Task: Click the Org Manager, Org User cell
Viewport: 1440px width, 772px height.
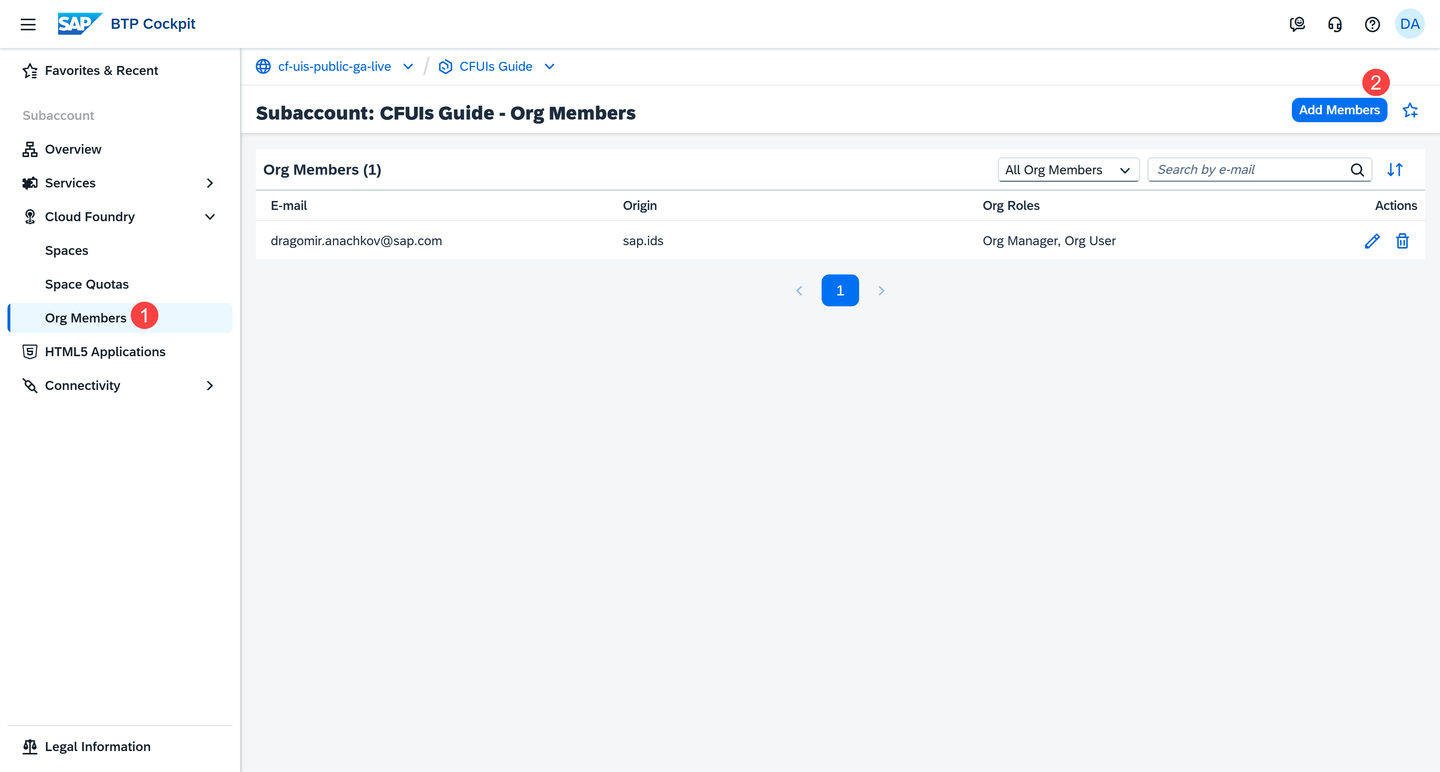Action: (x=1049, y=241)
